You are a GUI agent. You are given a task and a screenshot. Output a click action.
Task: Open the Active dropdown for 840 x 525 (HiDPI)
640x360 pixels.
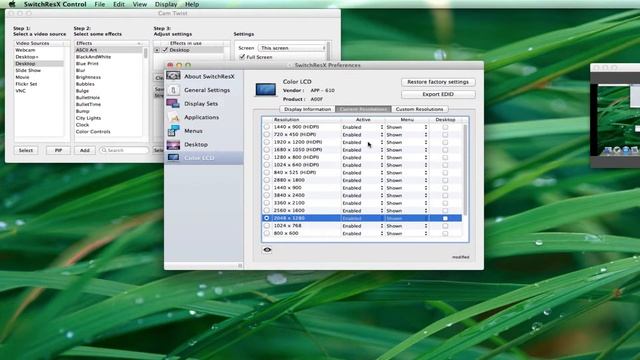363,173
